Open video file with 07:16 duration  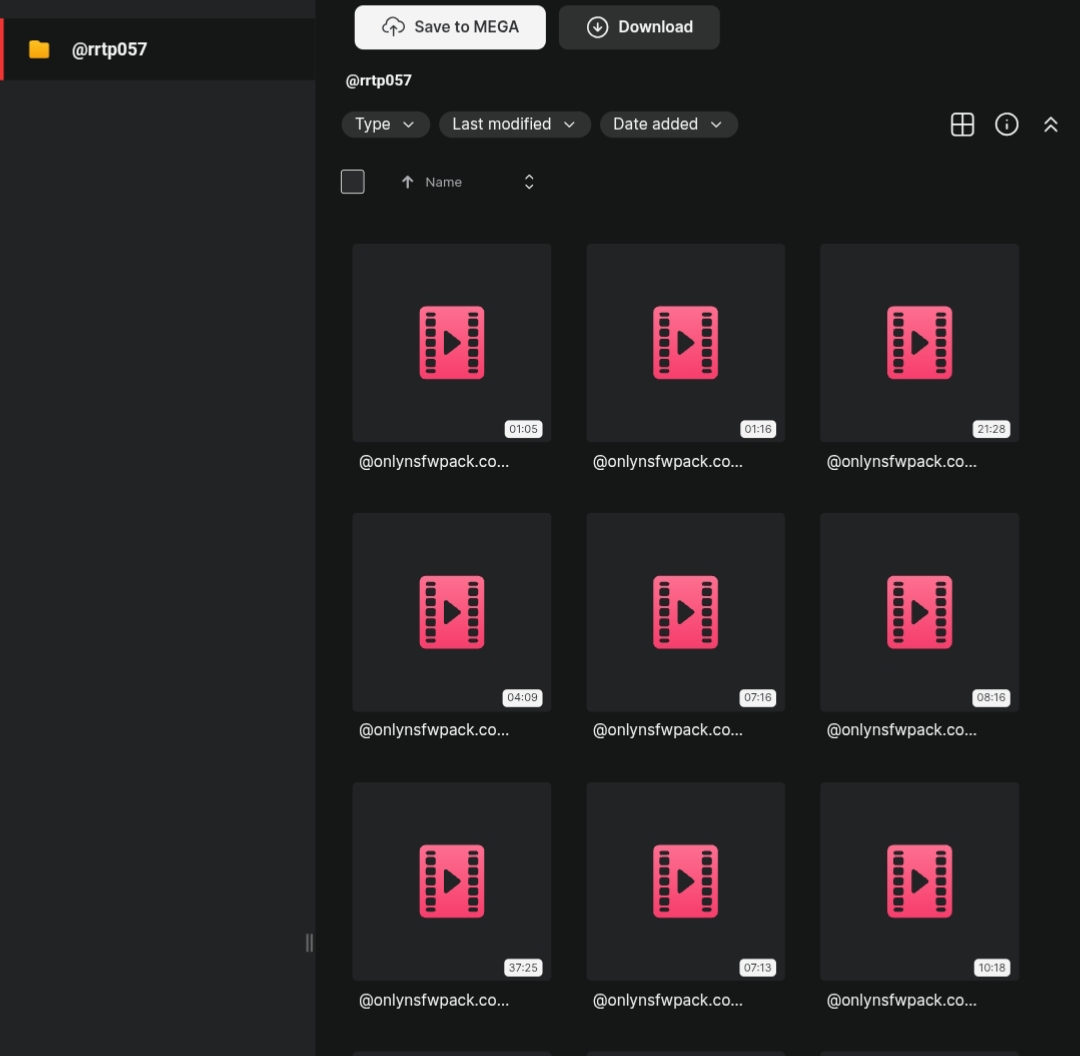point(685,612)
